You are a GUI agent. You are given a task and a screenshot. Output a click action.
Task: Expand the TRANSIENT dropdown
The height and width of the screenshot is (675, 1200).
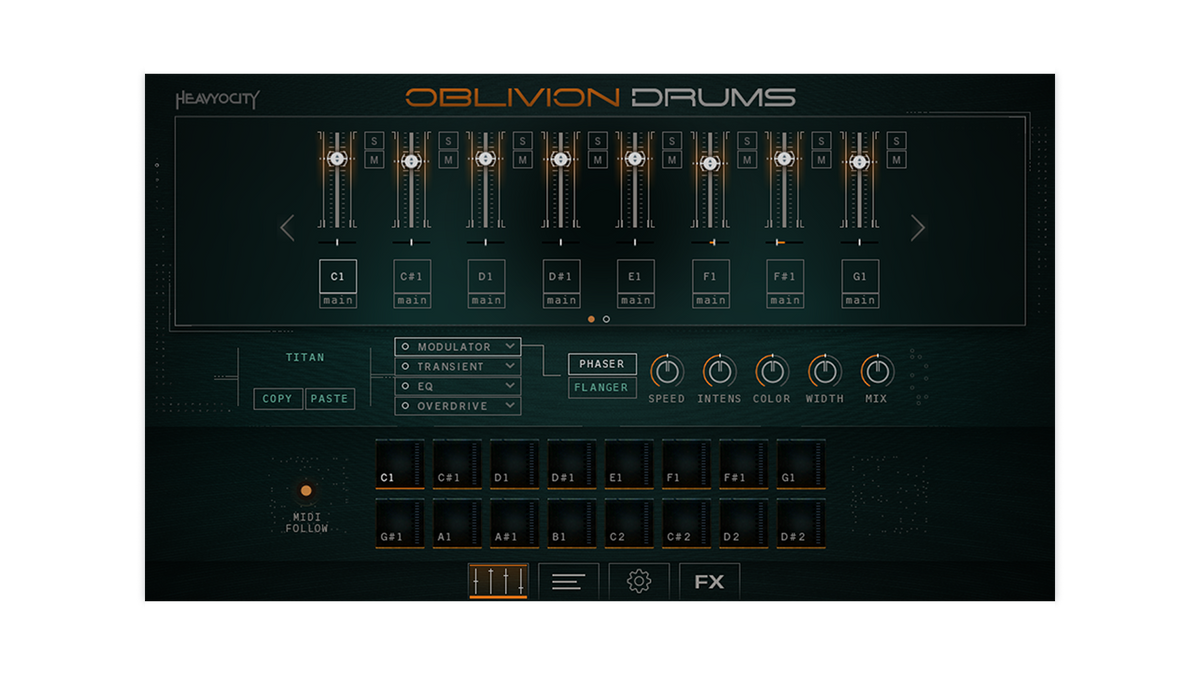[511, 366]
